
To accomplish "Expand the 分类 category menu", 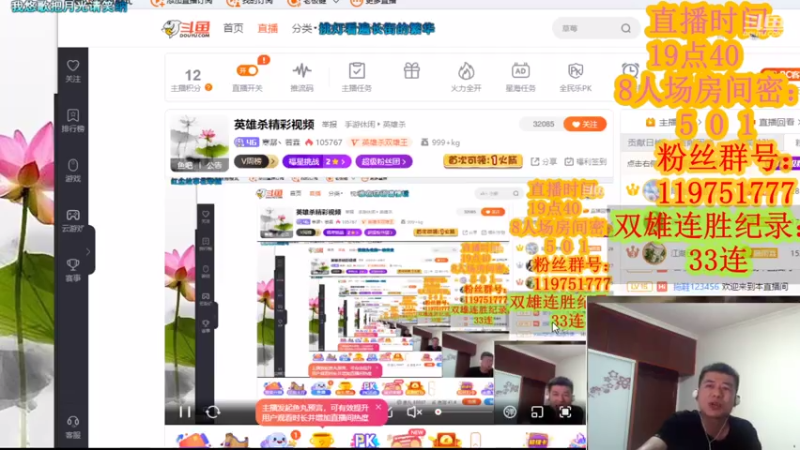I will [x=303, y=29].
